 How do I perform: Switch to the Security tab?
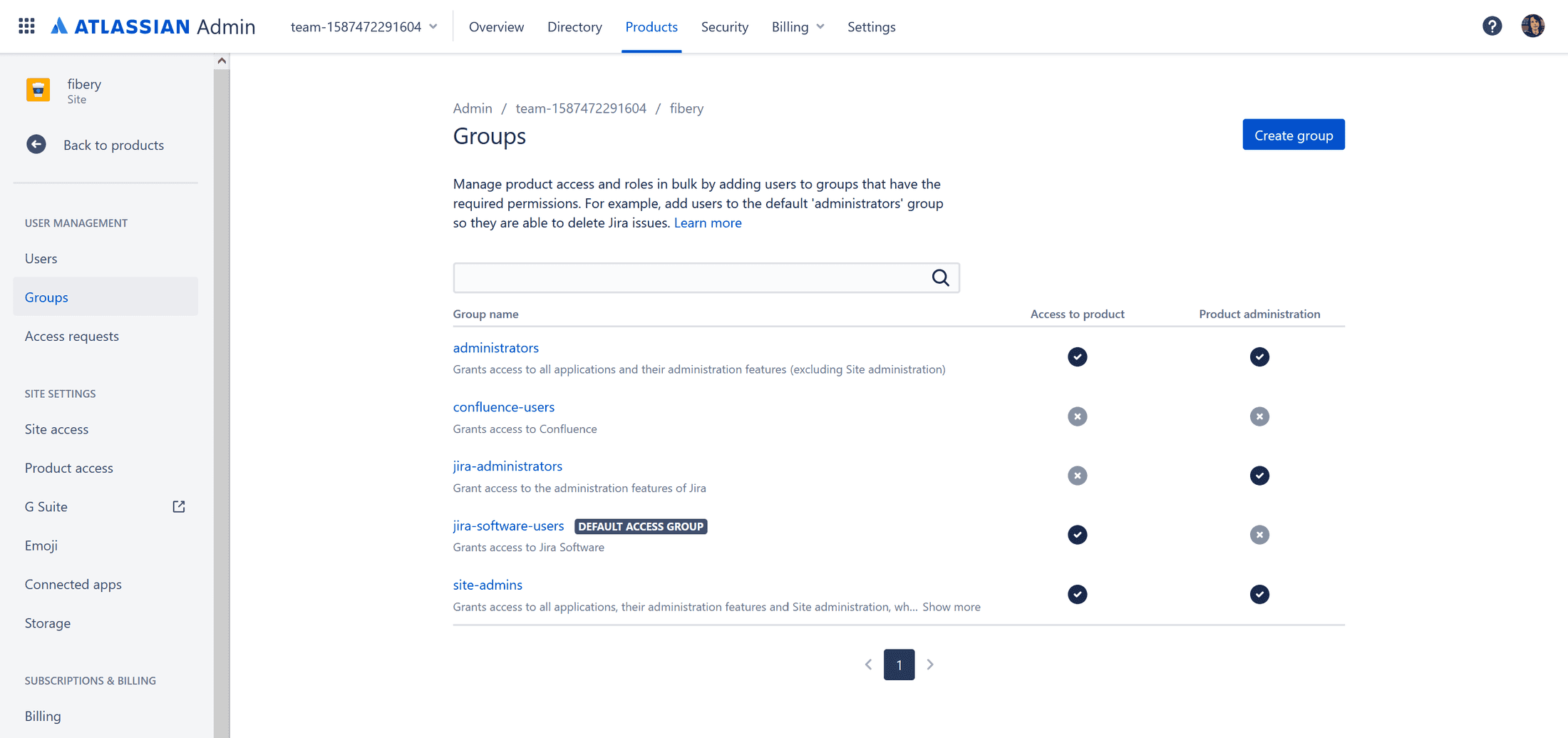[x=724, y=26]
